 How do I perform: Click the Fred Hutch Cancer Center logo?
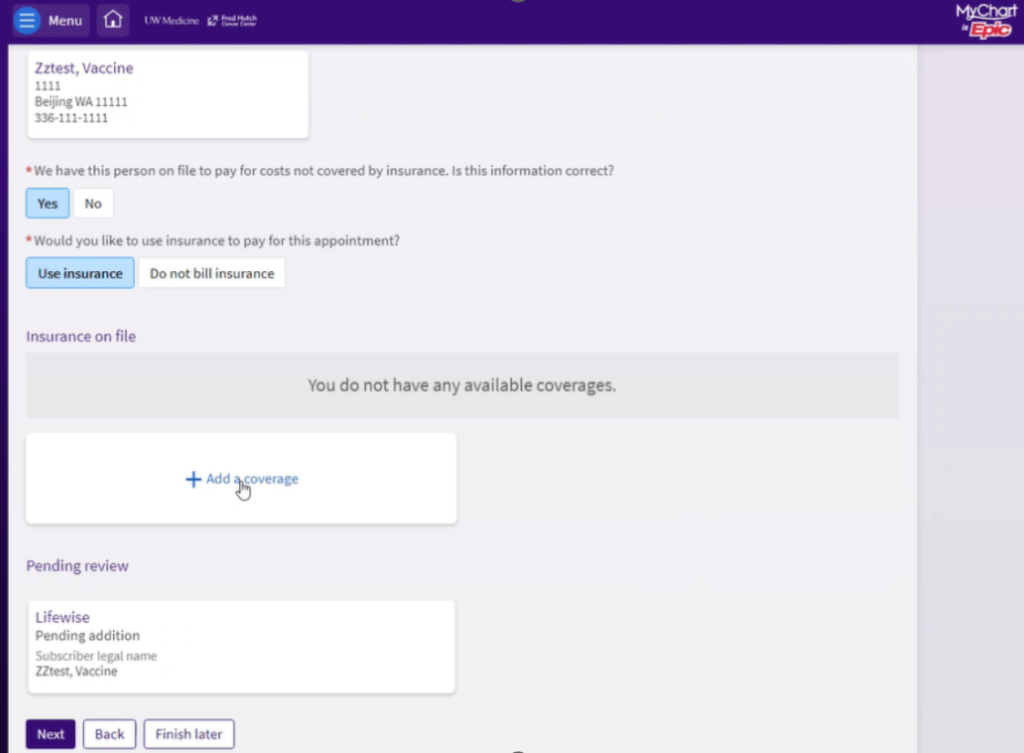pyautogui.click(x=232, y=20)
